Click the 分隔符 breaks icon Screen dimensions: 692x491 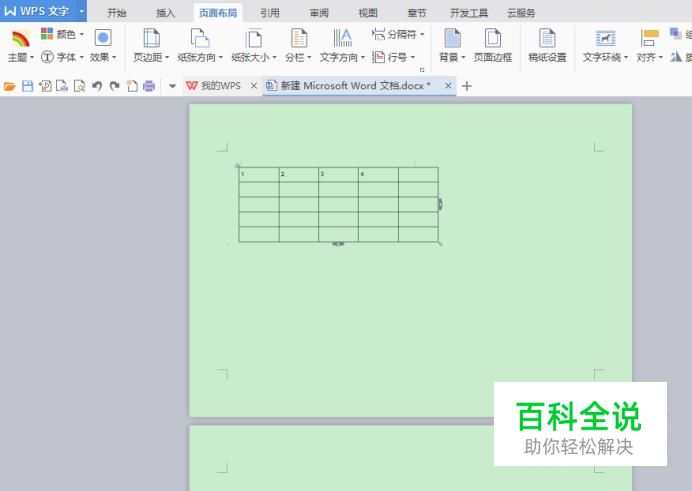pos(378,34)
